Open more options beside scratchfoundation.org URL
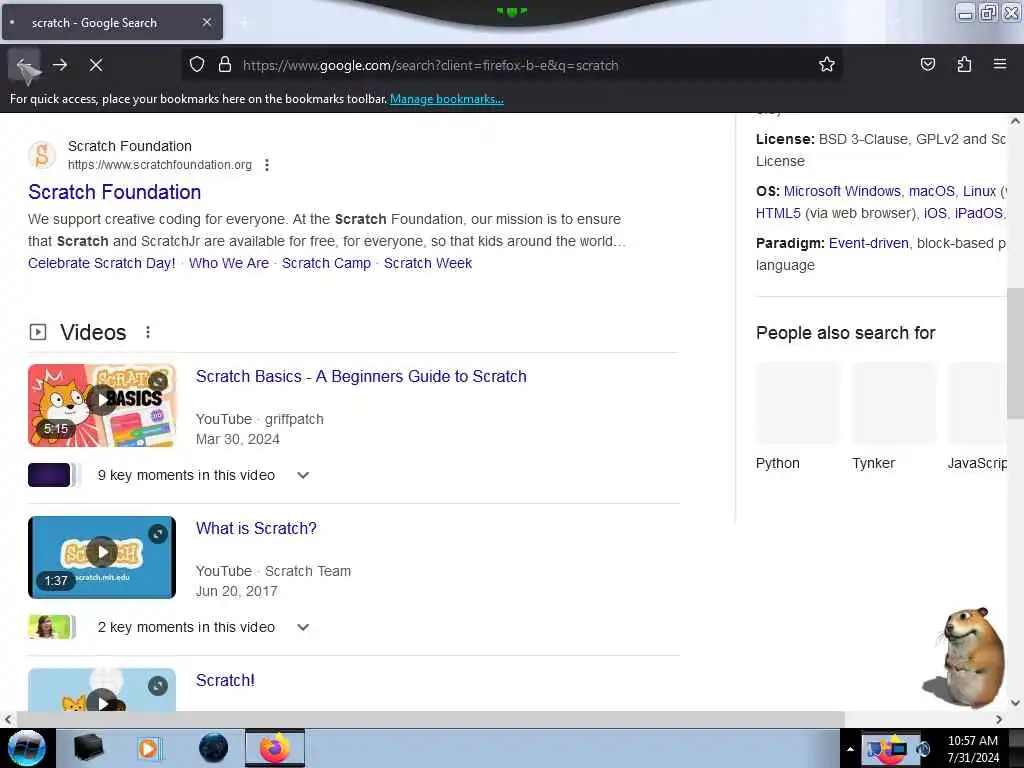This screenshot has width=1024, height=768. coord(266,165)
